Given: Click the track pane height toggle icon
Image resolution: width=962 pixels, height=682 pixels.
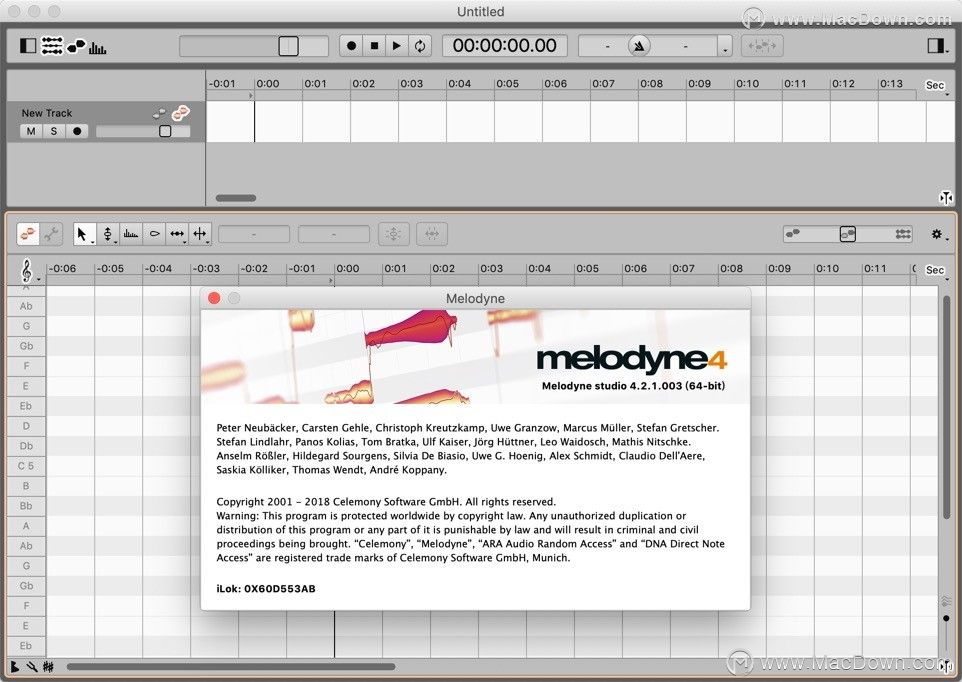Looking at the screenshot, I should (x=945, y=197).
